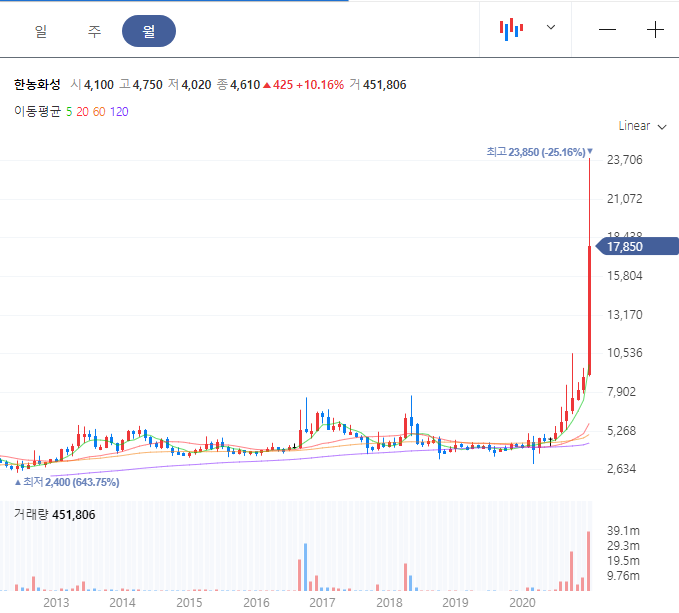The height and width of the screenshot is (613, 679).
Task: Click the 2017 year axis label
Action: pyautogui.click(x=322, y=603)
